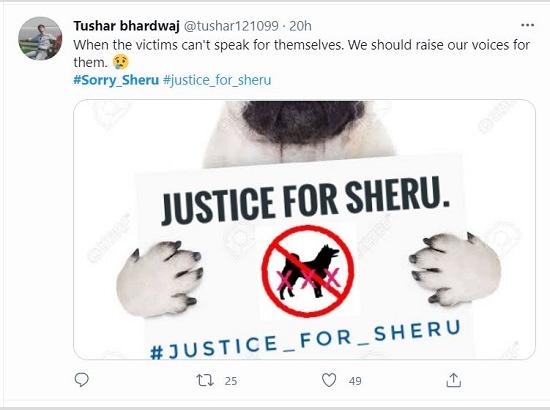This screenshot has height=410, width=550.
Task: Open the tweet via the 20h timestamp
Action: point(300,26)
